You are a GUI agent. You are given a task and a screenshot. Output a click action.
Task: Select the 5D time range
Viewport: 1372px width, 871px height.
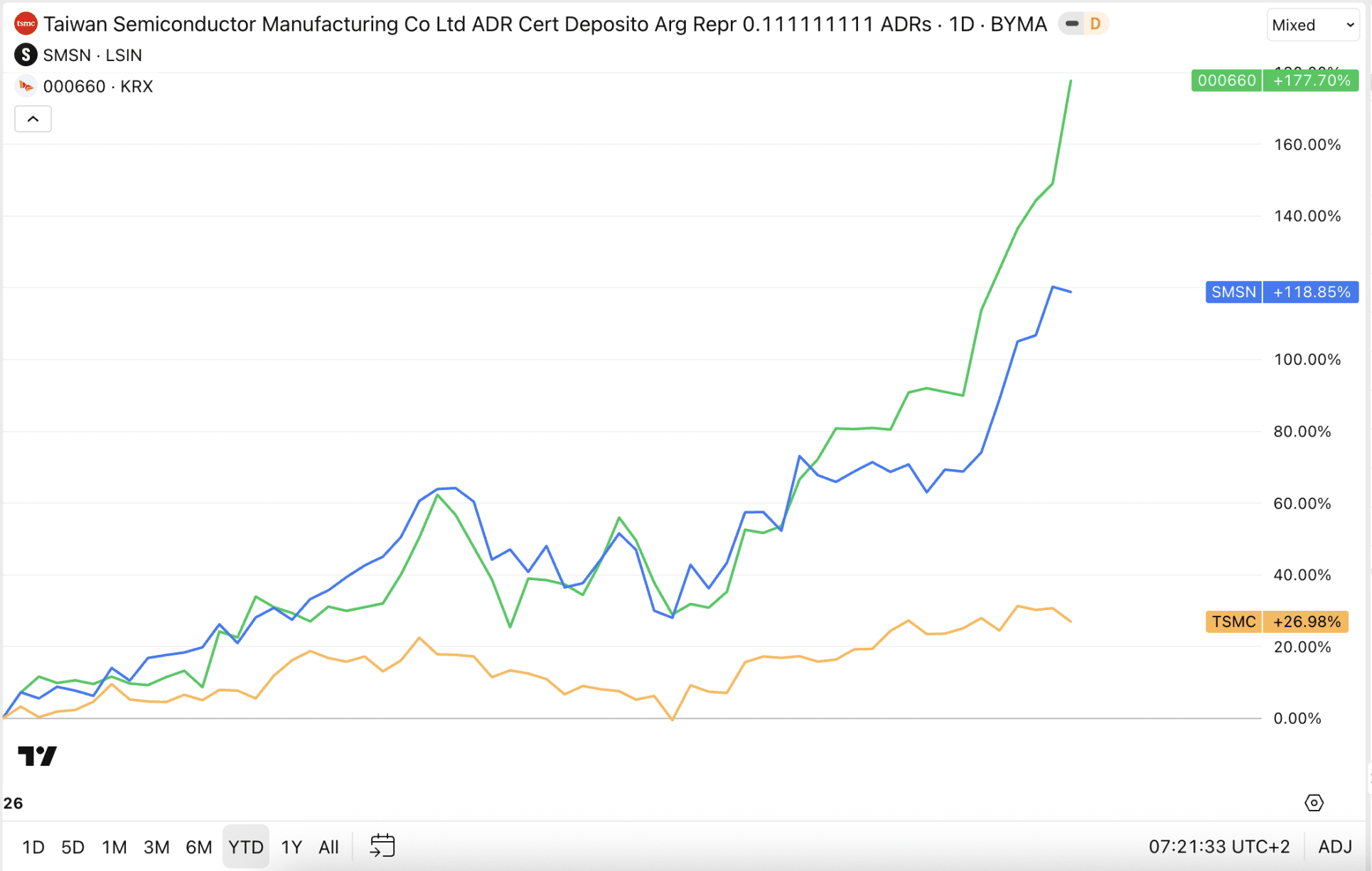tap(73, 847)
